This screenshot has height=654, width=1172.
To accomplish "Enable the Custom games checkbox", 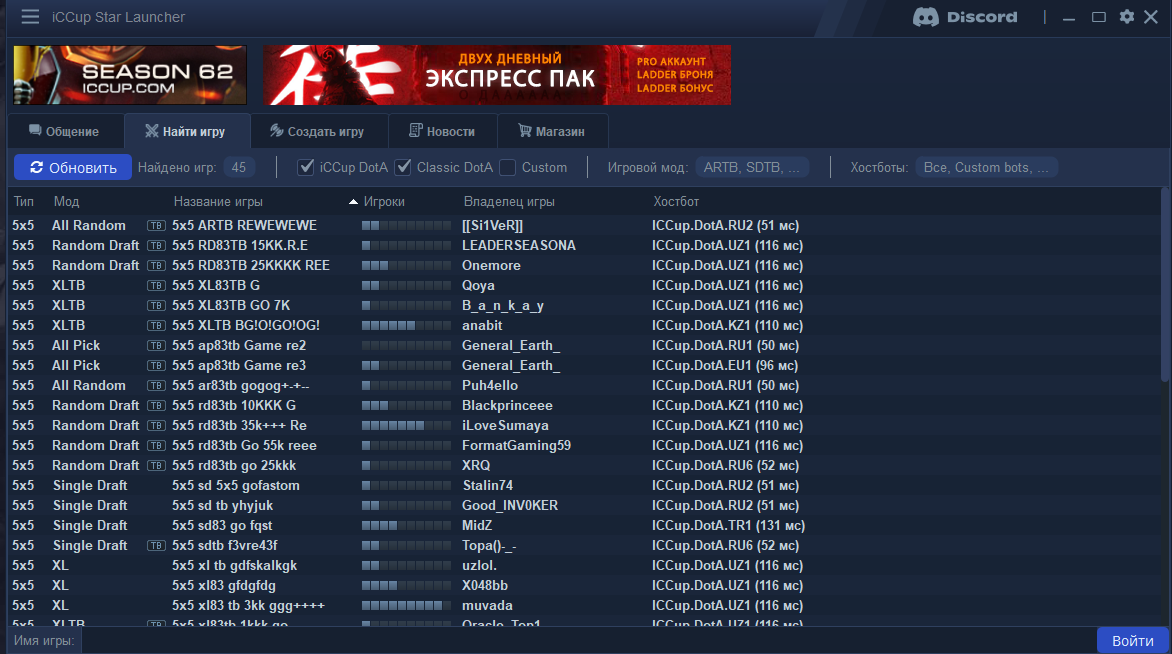I will tap(508, 167).
